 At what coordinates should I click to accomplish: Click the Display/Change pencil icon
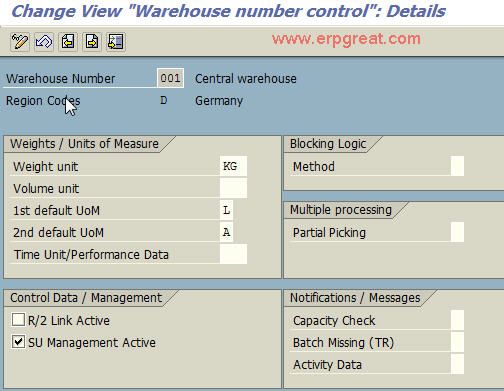click(20, 42)
